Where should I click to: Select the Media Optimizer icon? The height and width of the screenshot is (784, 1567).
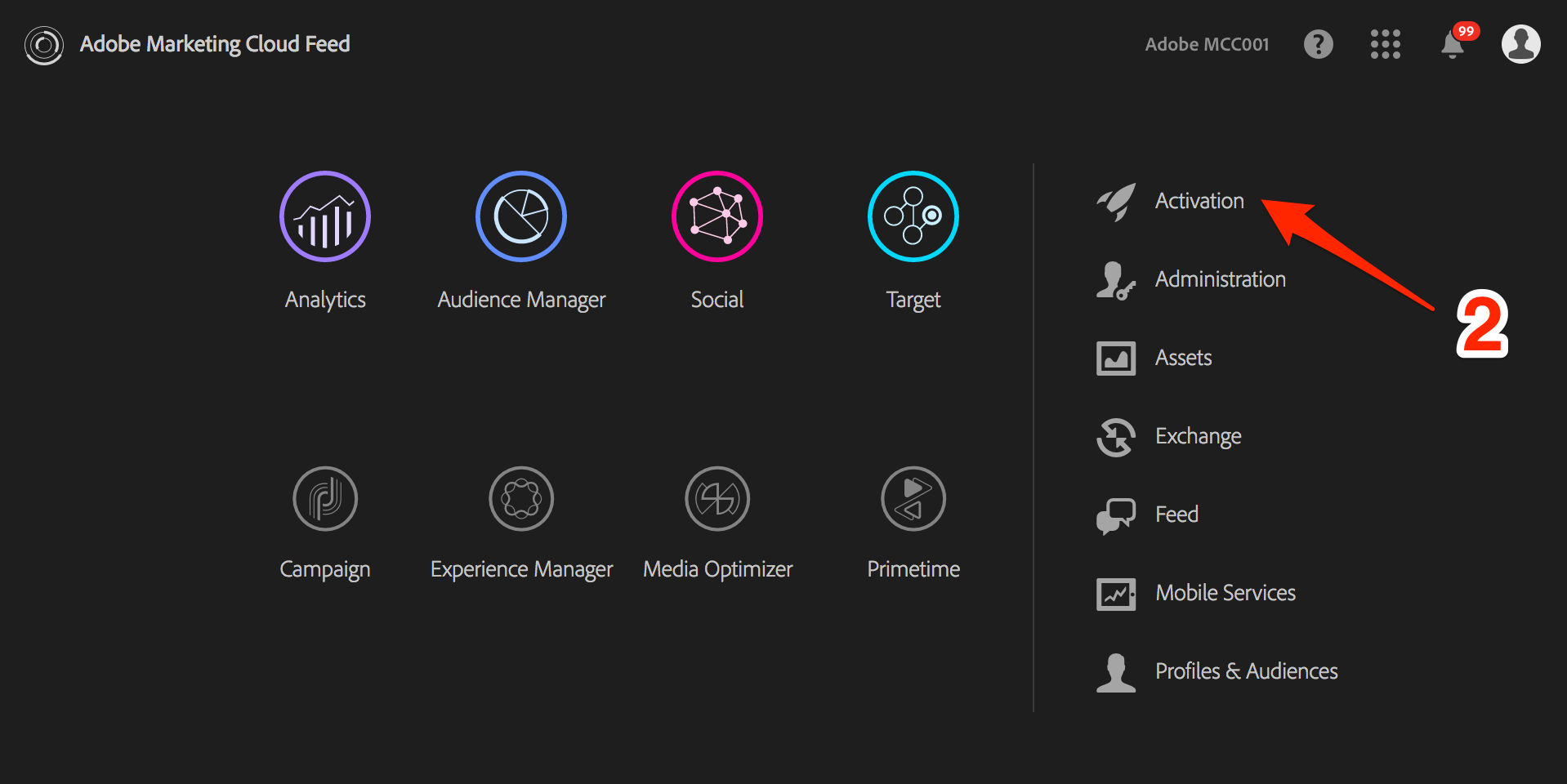point(717,498)
